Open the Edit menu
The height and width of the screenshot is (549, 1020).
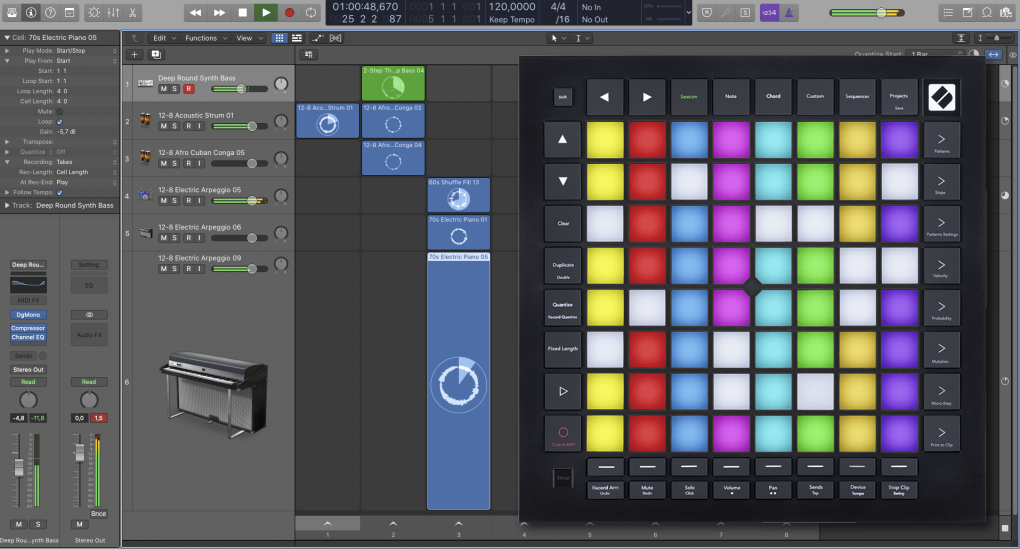point(163,38)
